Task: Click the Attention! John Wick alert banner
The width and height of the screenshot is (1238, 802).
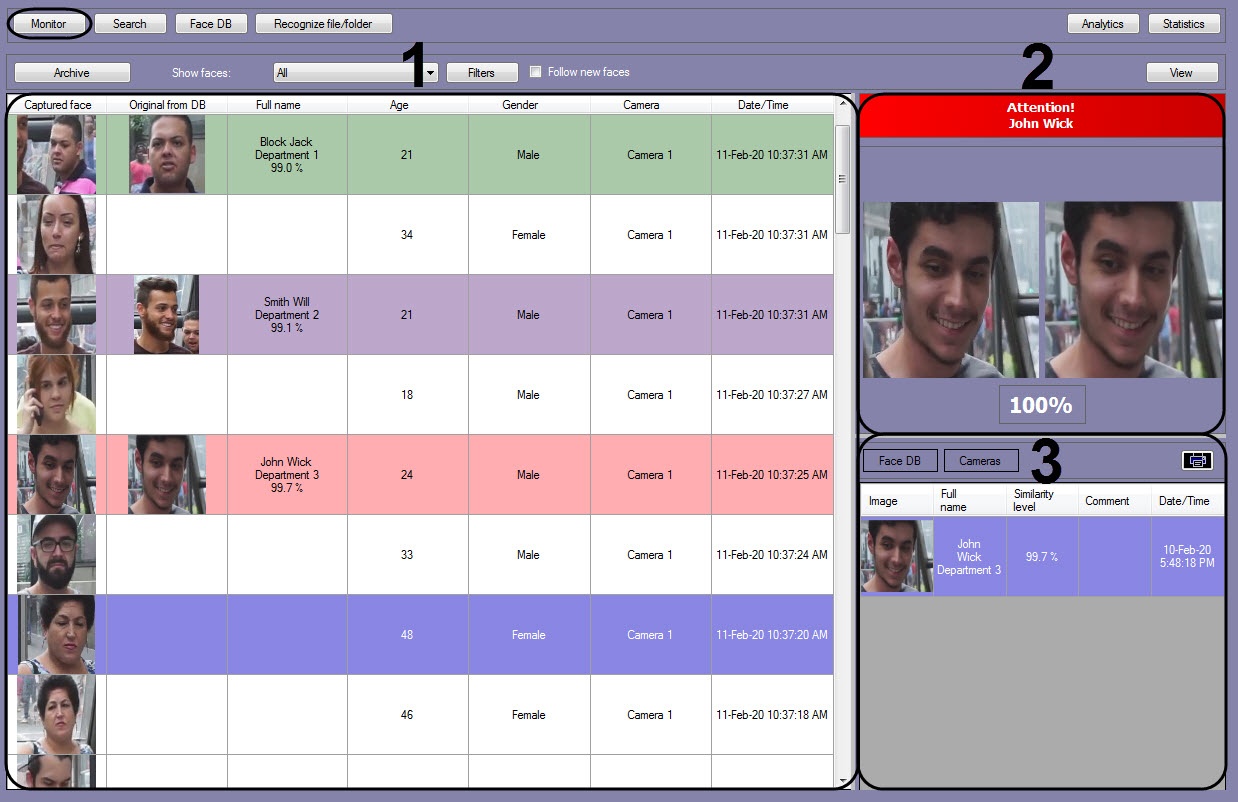Action: [x=1041, y=116]
